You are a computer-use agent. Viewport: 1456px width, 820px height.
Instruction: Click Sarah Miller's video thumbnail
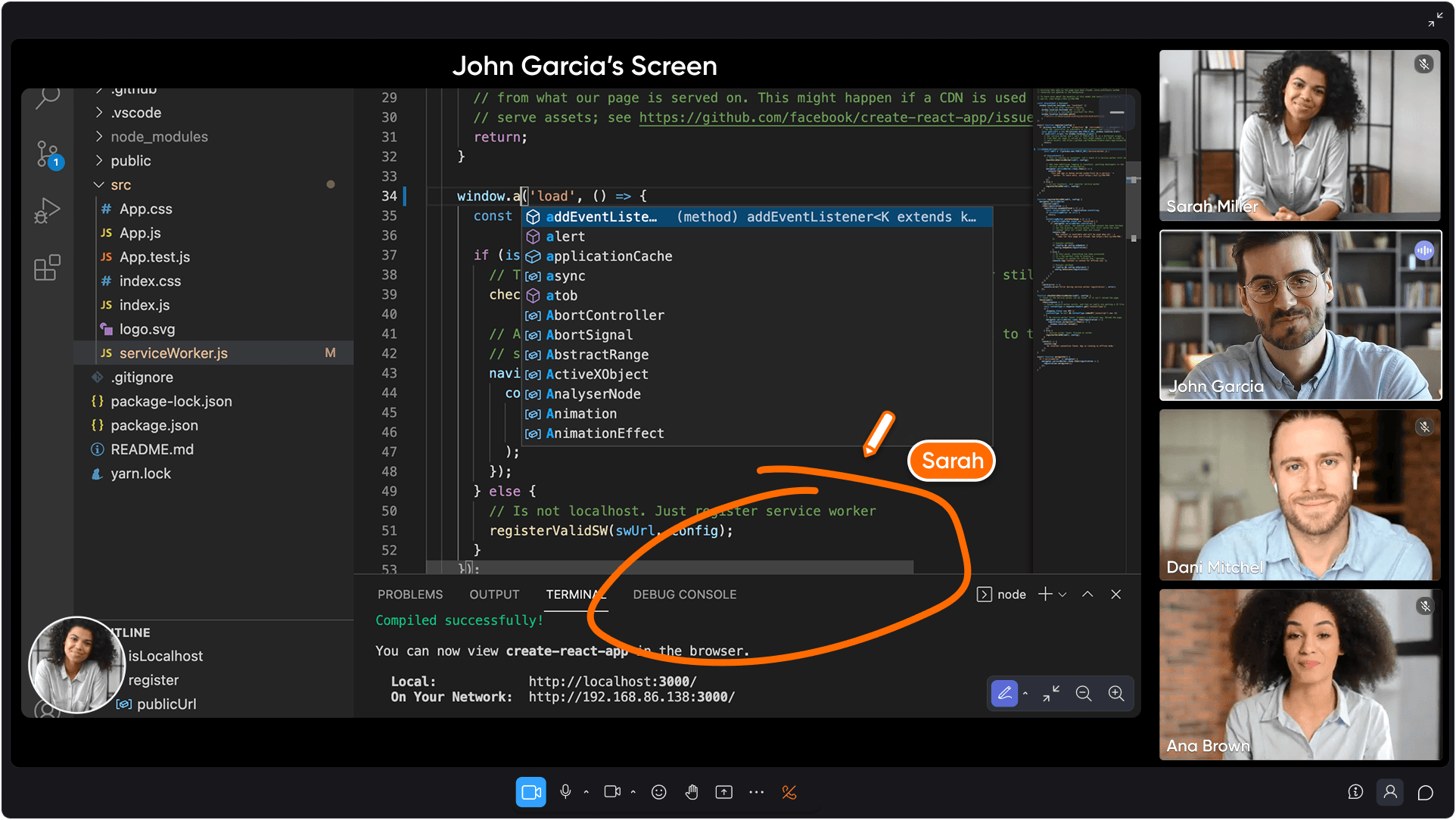(1299, 135)
